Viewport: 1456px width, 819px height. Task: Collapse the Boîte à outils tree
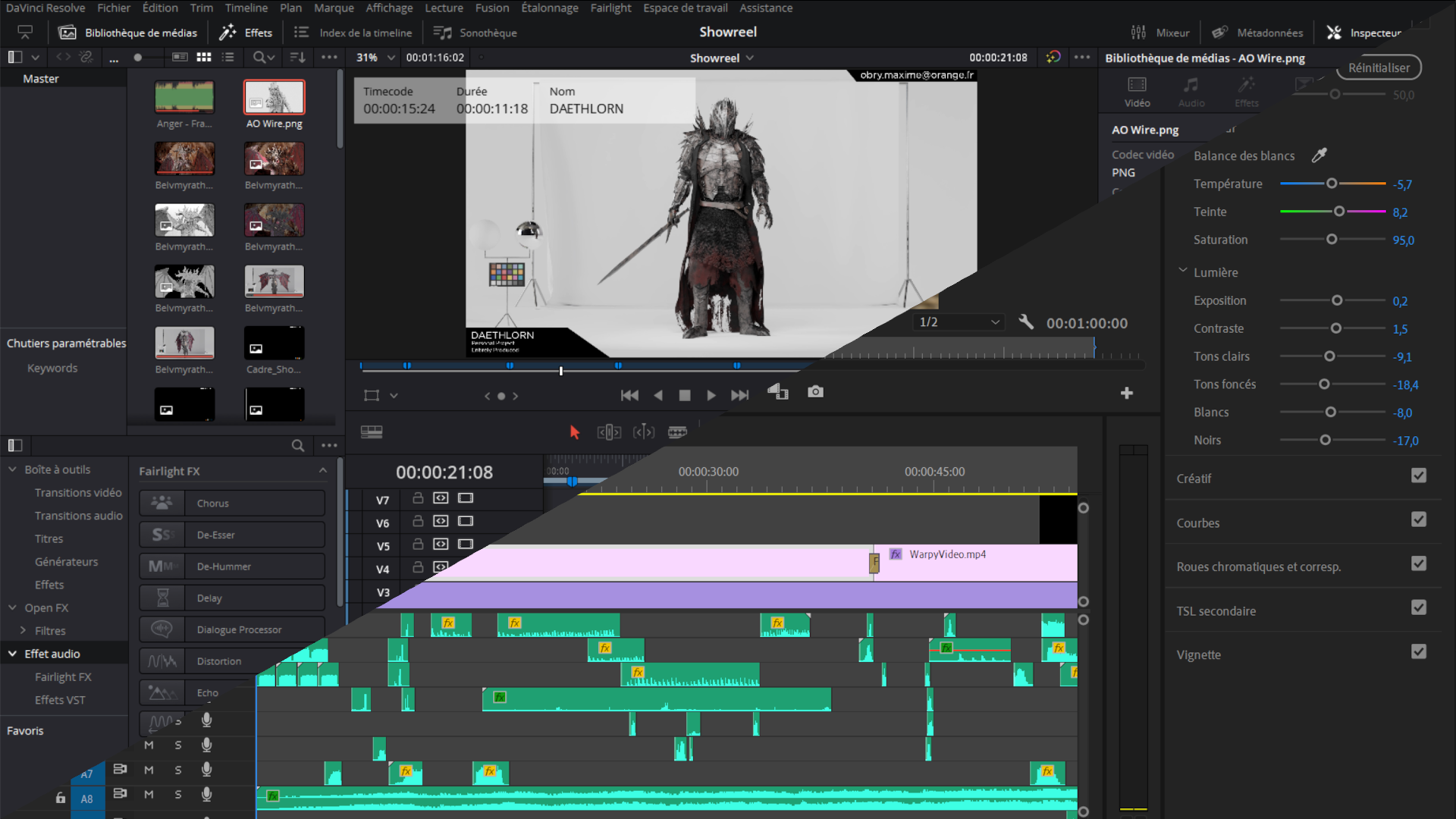point(12,469)
